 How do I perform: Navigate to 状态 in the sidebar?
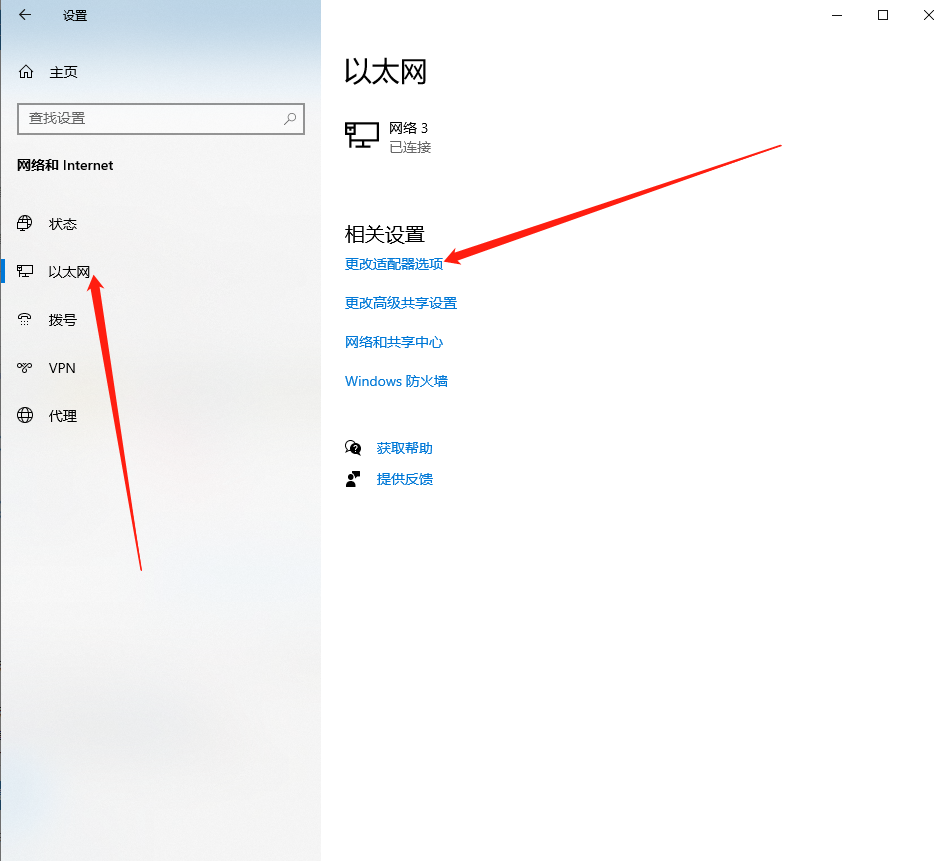[x=63, y=223]
